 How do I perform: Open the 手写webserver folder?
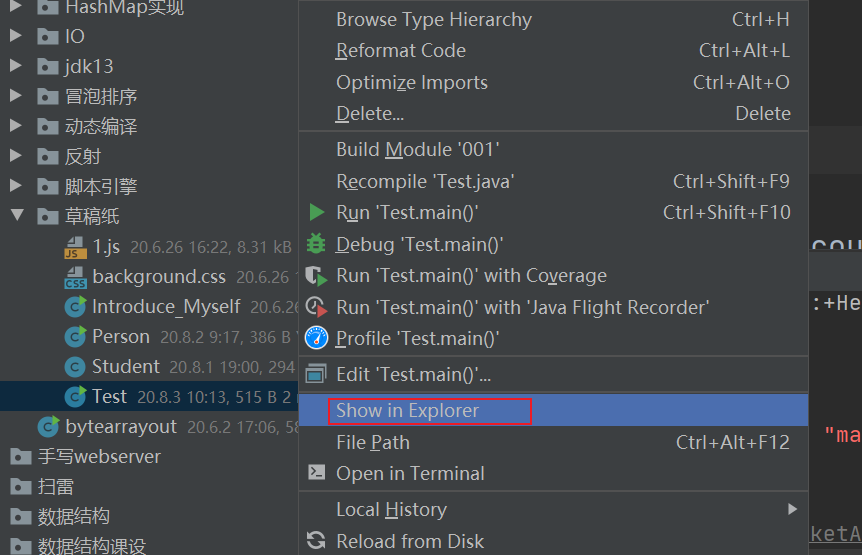click(98, 457)
